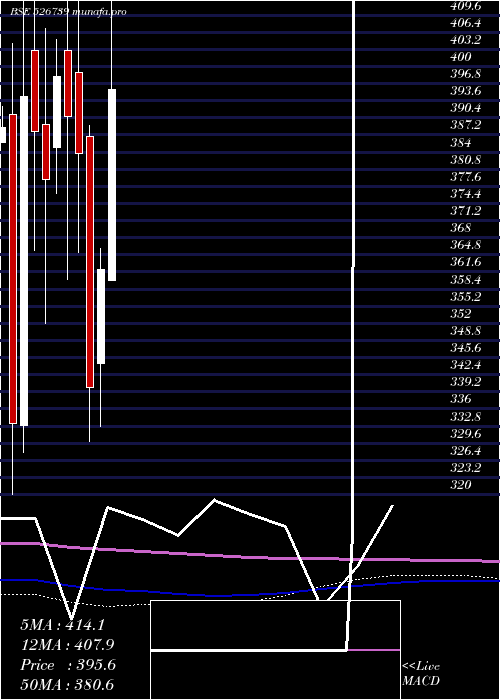500x700 pixels.
Task: Click the 336 price axis label
Action: (x=461, y=399)
